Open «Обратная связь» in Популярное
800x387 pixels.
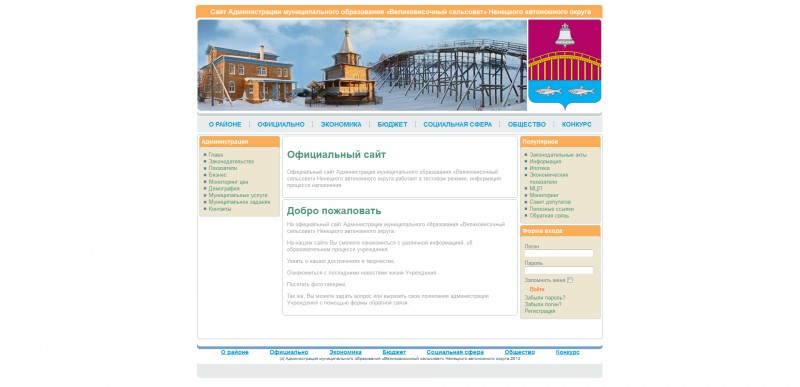click(x=549, y=216)
